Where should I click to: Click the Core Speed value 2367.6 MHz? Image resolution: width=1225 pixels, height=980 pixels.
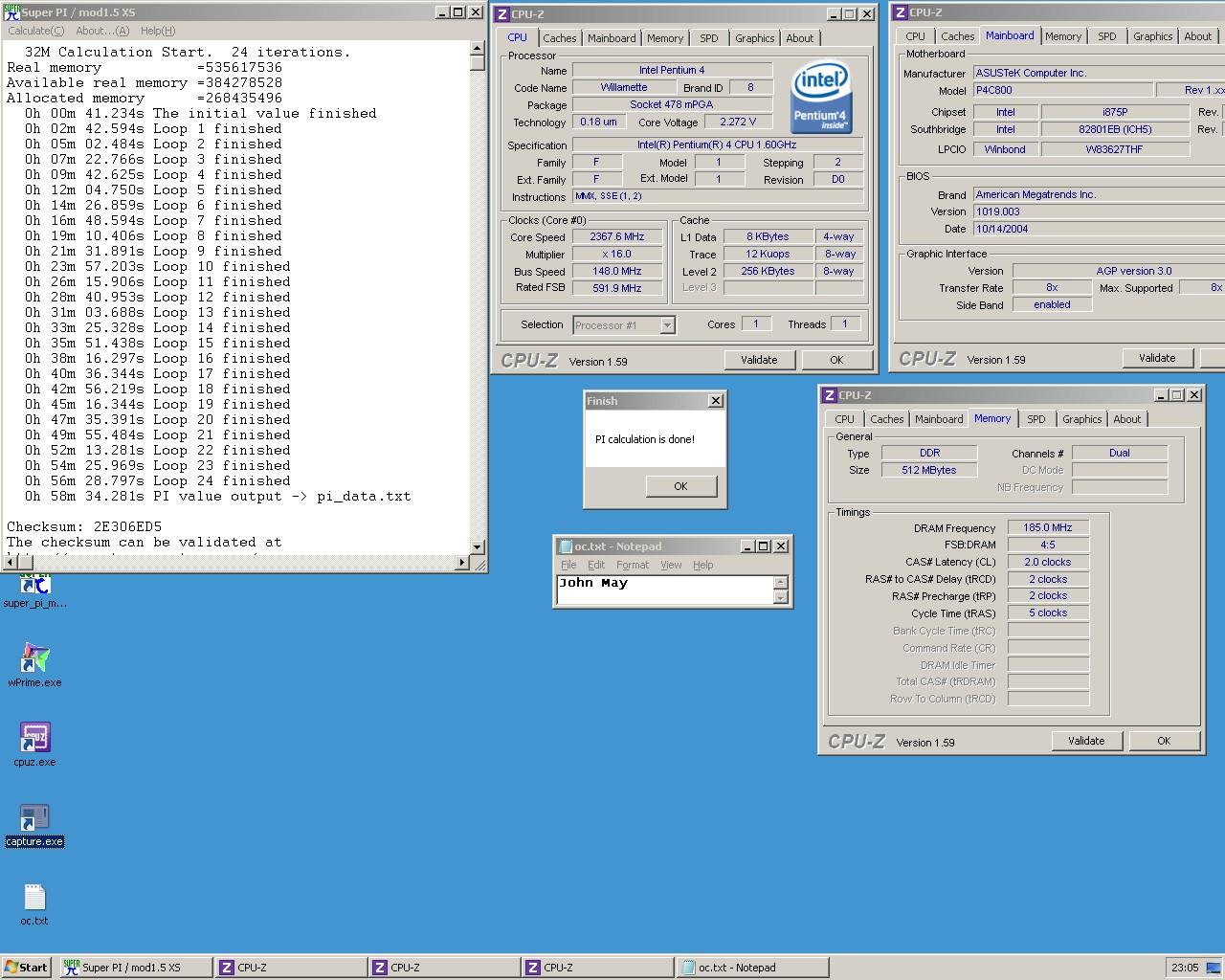[617, 236]
